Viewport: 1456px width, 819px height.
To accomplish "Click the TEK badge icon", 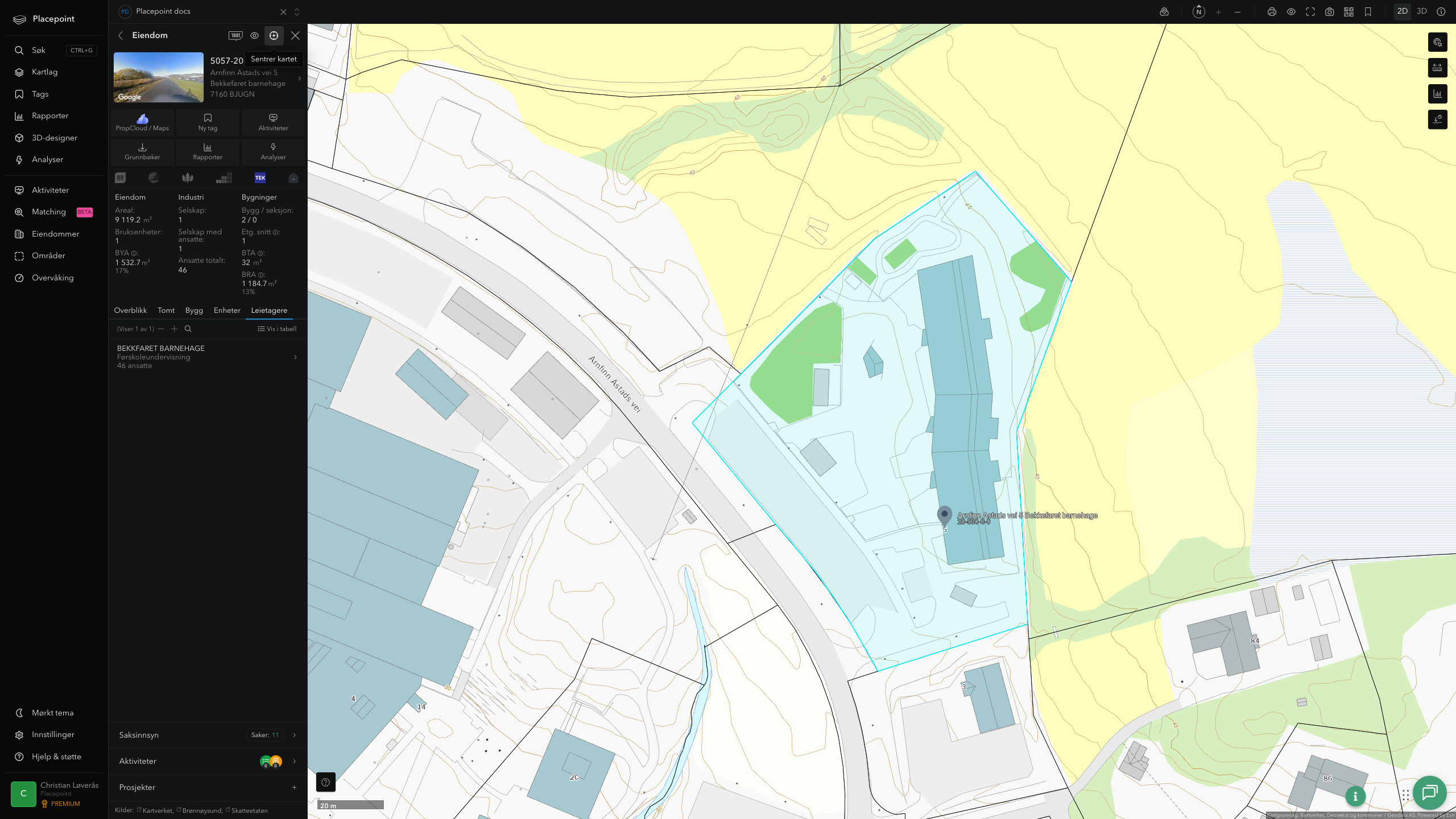I will pos(260,177).
